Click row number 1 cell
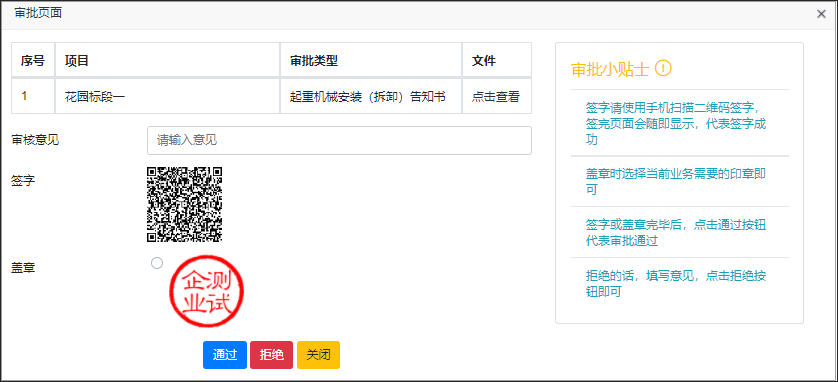 point(33,96)
